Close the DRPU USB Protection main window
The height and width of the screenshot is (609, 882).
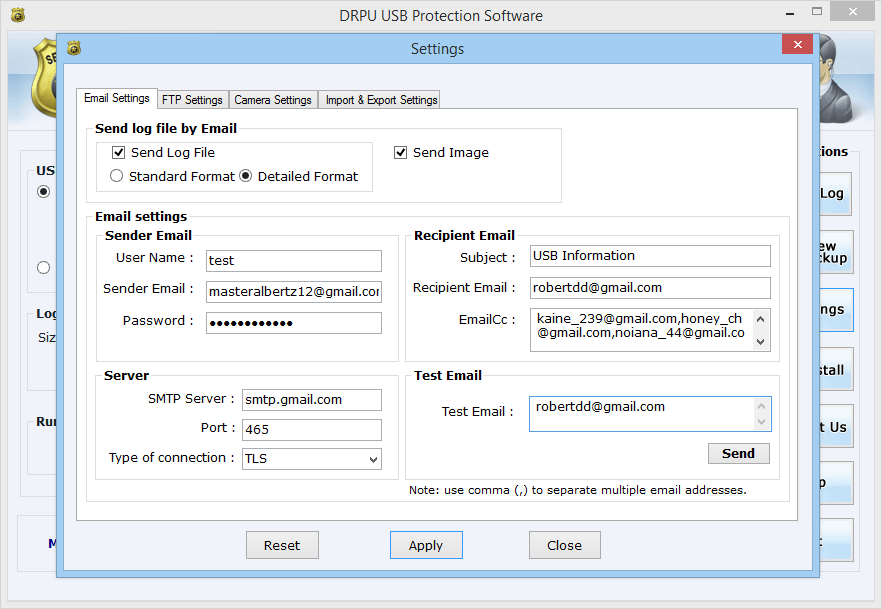coord(853,12)
